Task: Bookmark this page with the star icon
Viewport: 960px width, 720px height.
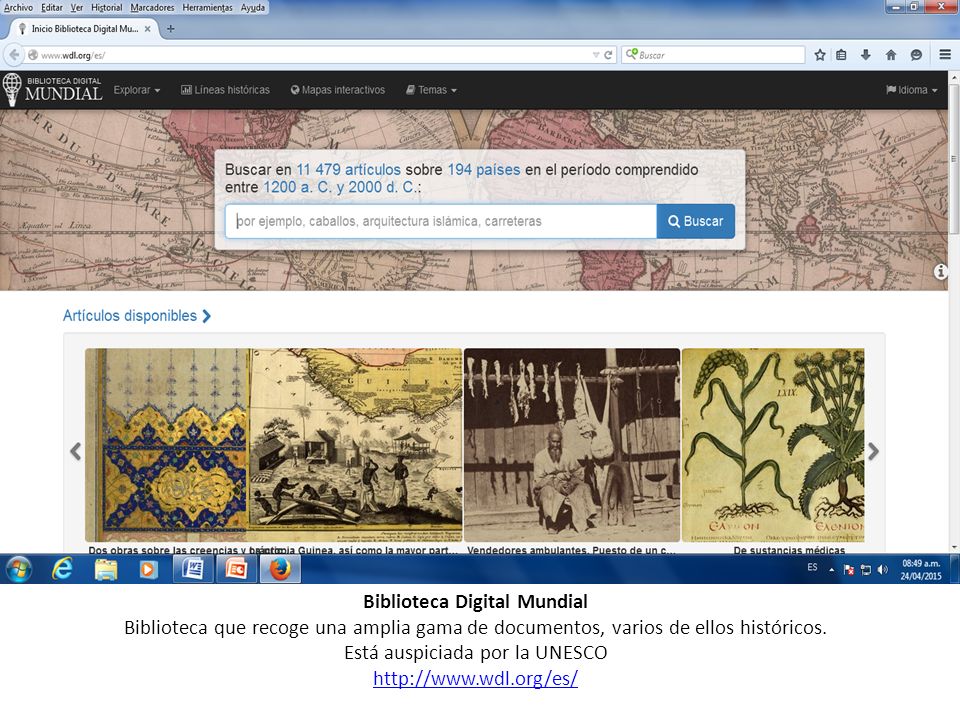Action: 820,55
